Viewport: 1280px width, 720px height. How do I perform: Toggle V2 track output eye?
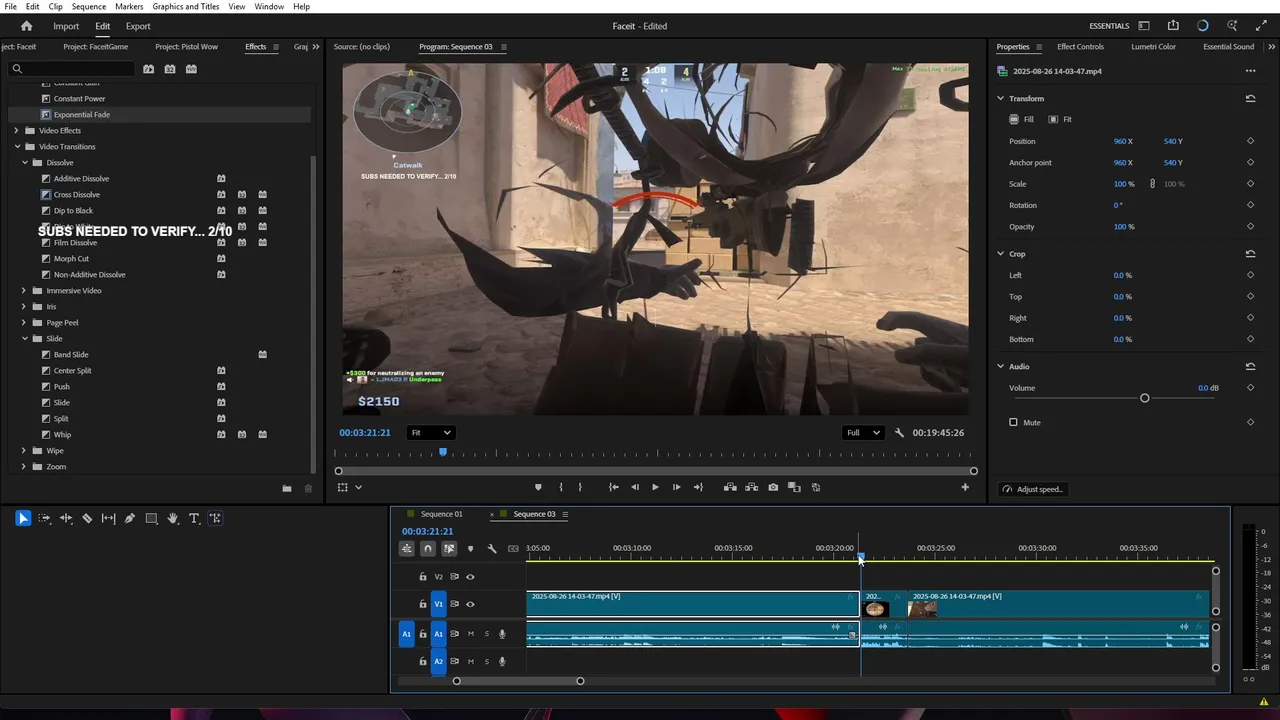[470, 577]
